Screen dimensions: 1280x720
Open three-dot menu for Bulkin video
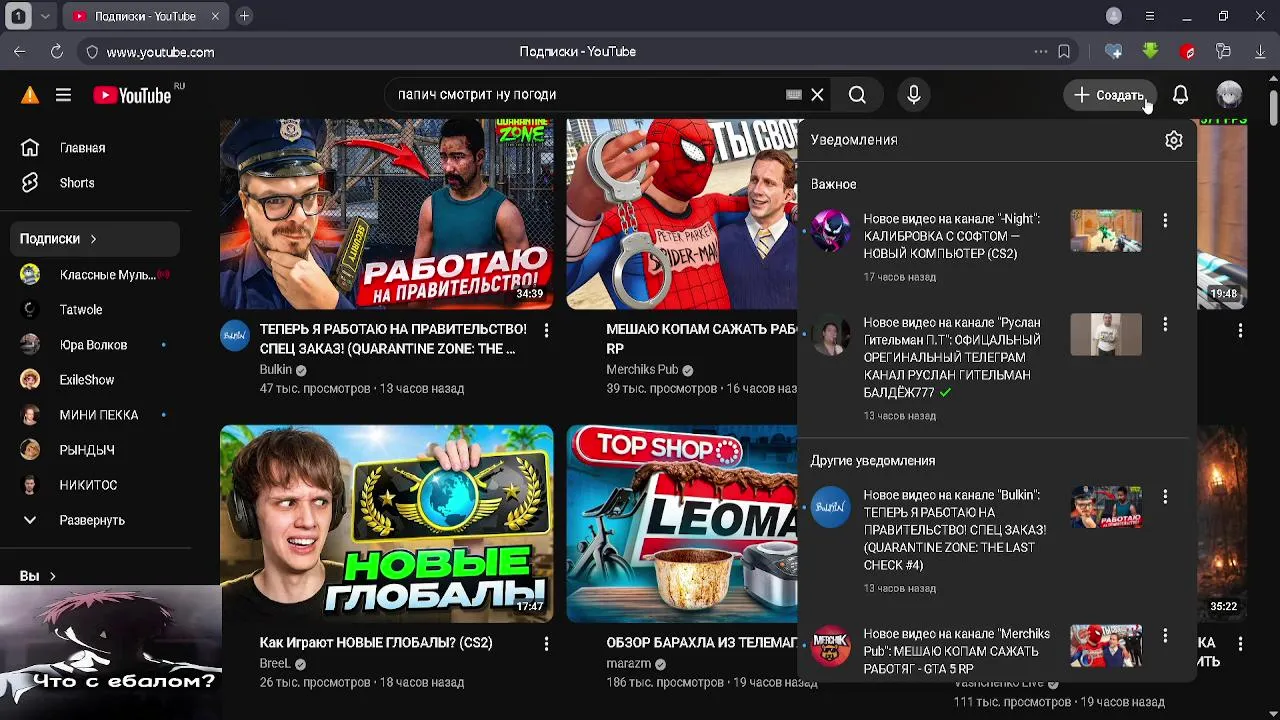pos(546,330)
